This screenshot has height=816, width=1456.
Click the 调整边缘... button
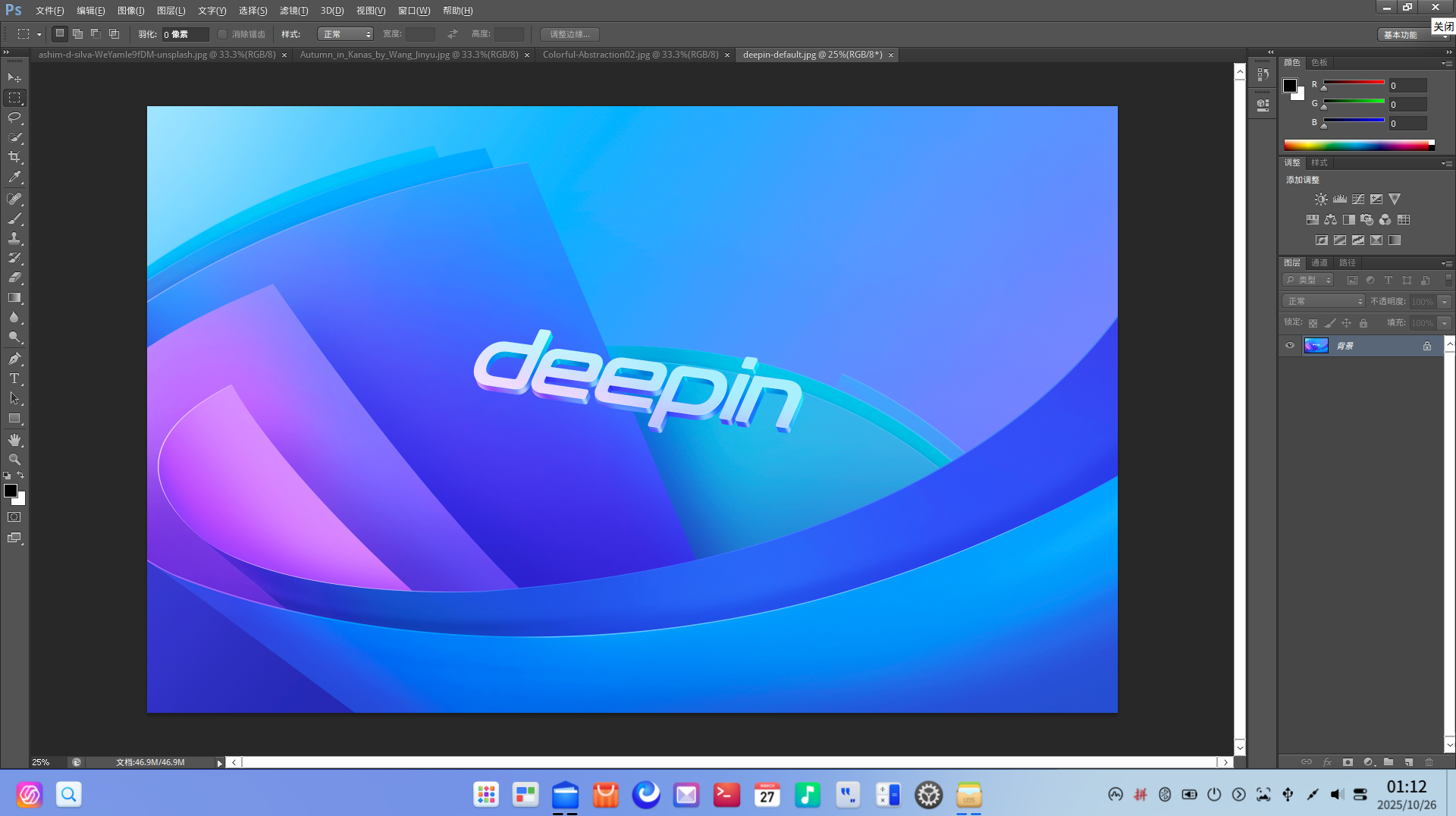coord(570,34)
